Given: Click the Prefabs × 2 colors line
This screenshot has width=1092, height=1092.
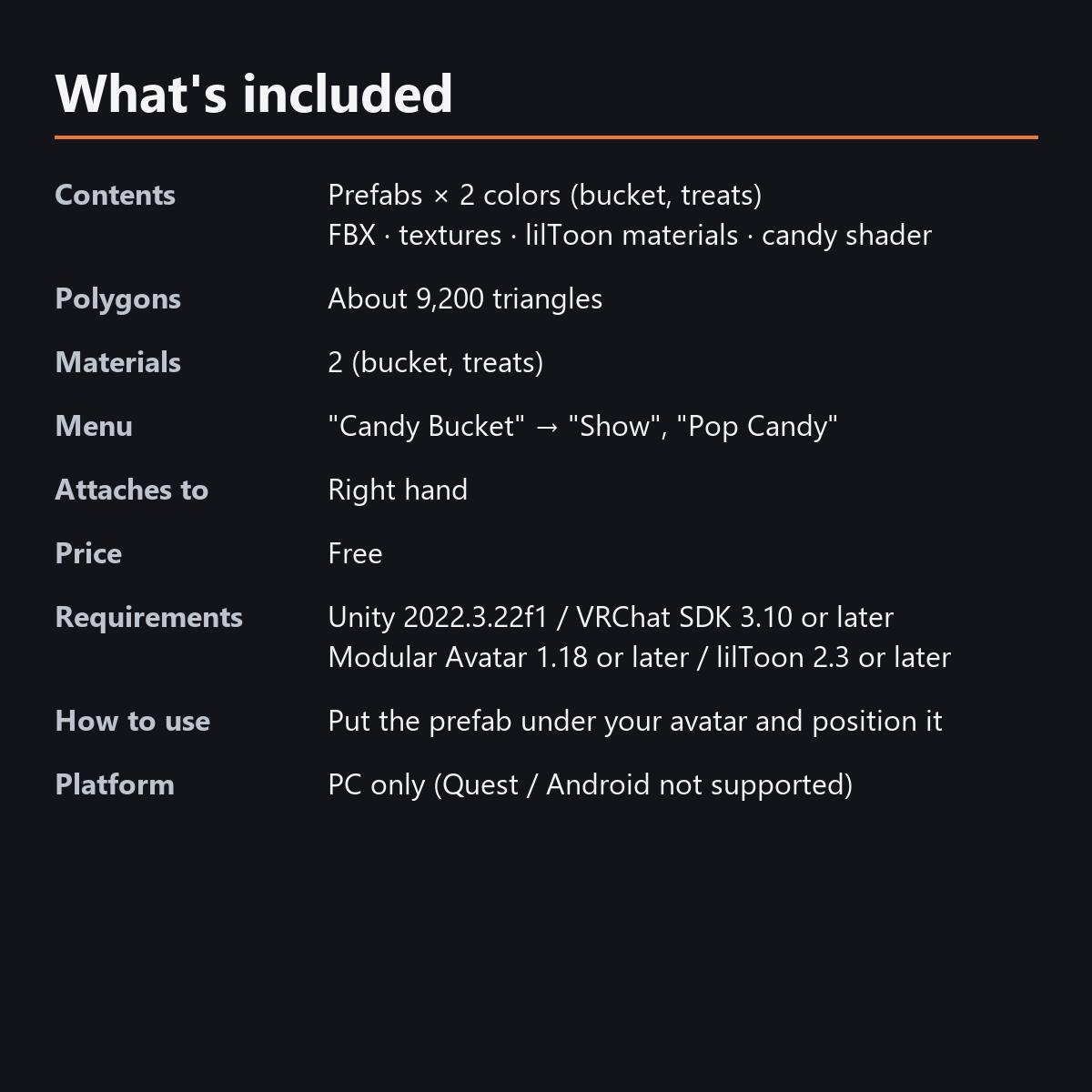Looking at the screenshot, I should (x=545, y=195).
